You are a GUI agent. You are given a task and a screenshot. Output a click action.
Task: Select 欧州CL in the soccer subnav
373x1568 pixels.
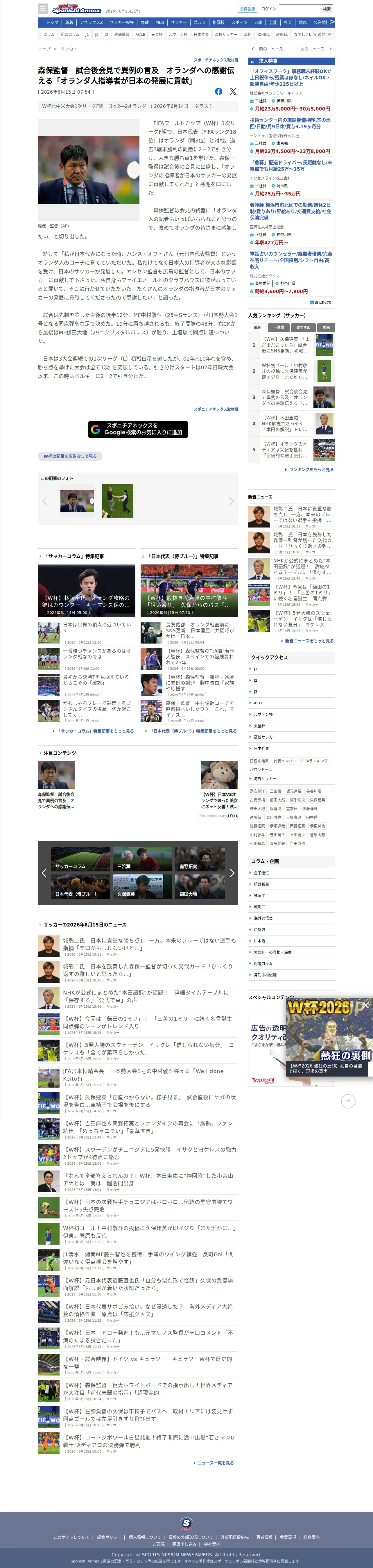click(263, 35)
